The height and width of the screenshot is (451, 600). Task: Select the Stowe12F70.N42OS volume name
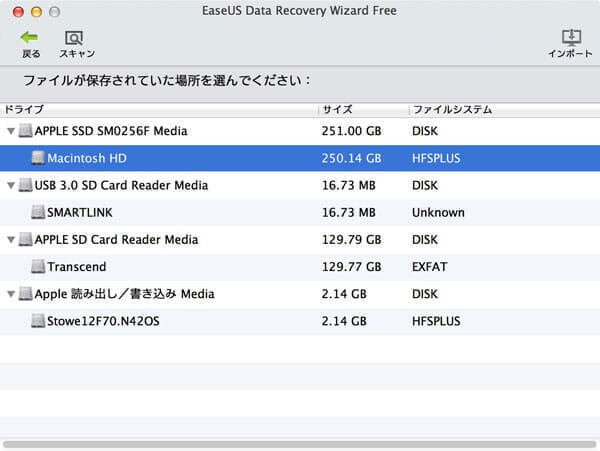pos(103,321)
